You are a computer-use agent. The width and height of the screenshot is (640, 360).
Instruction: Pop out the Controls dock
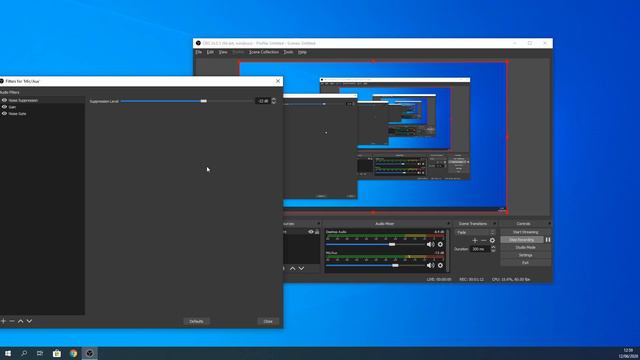click(x=549, y=224)
